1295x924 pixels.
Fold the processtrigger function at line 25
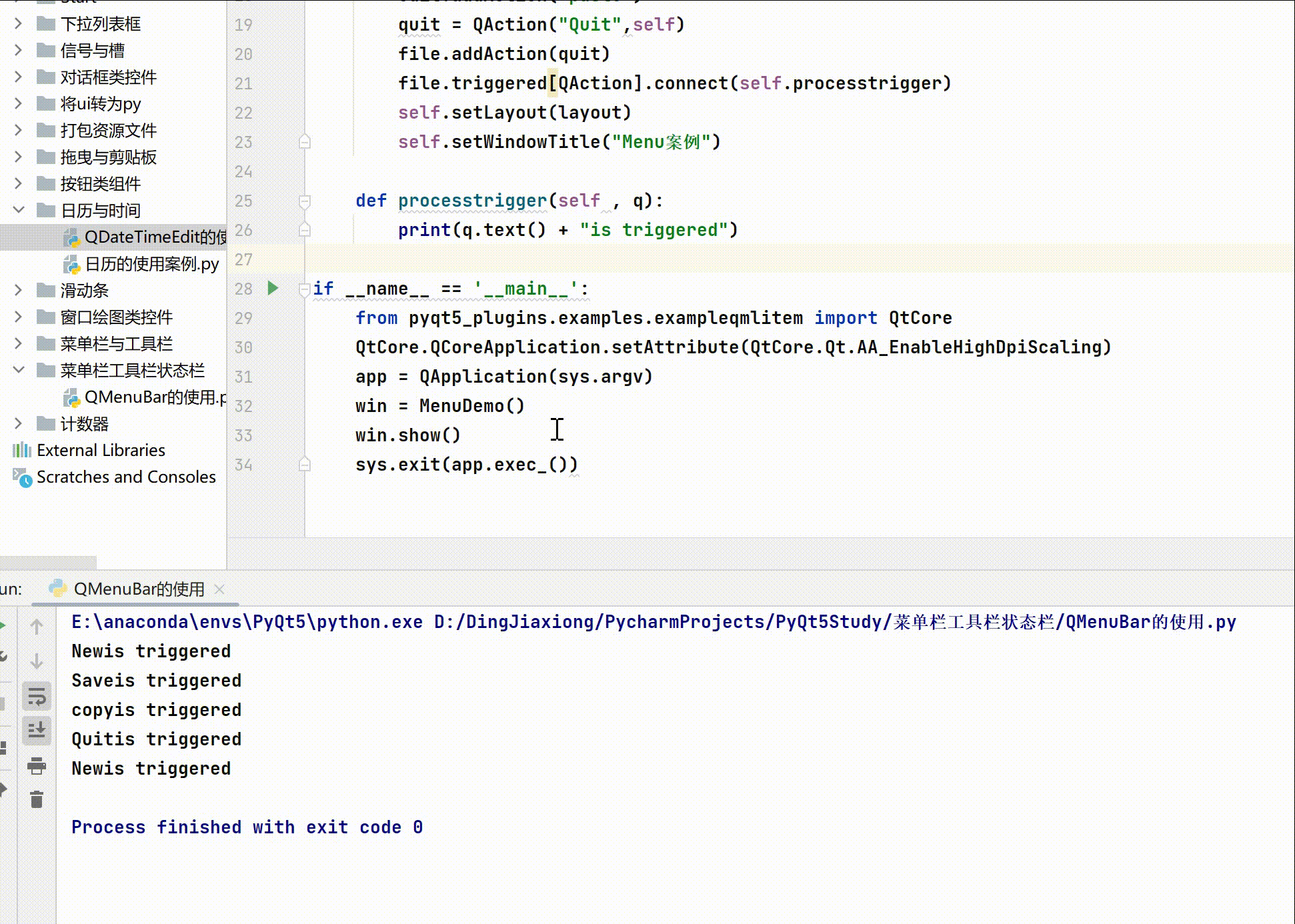tap(305, 201)
